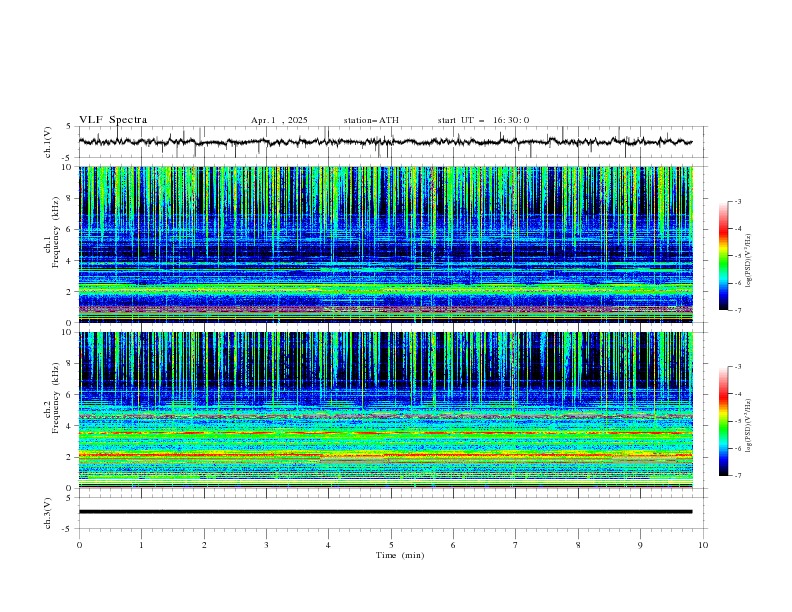792x612 pixels.
Task: Click inside the ch.2 frequency spectrogram
Action: 386,410
